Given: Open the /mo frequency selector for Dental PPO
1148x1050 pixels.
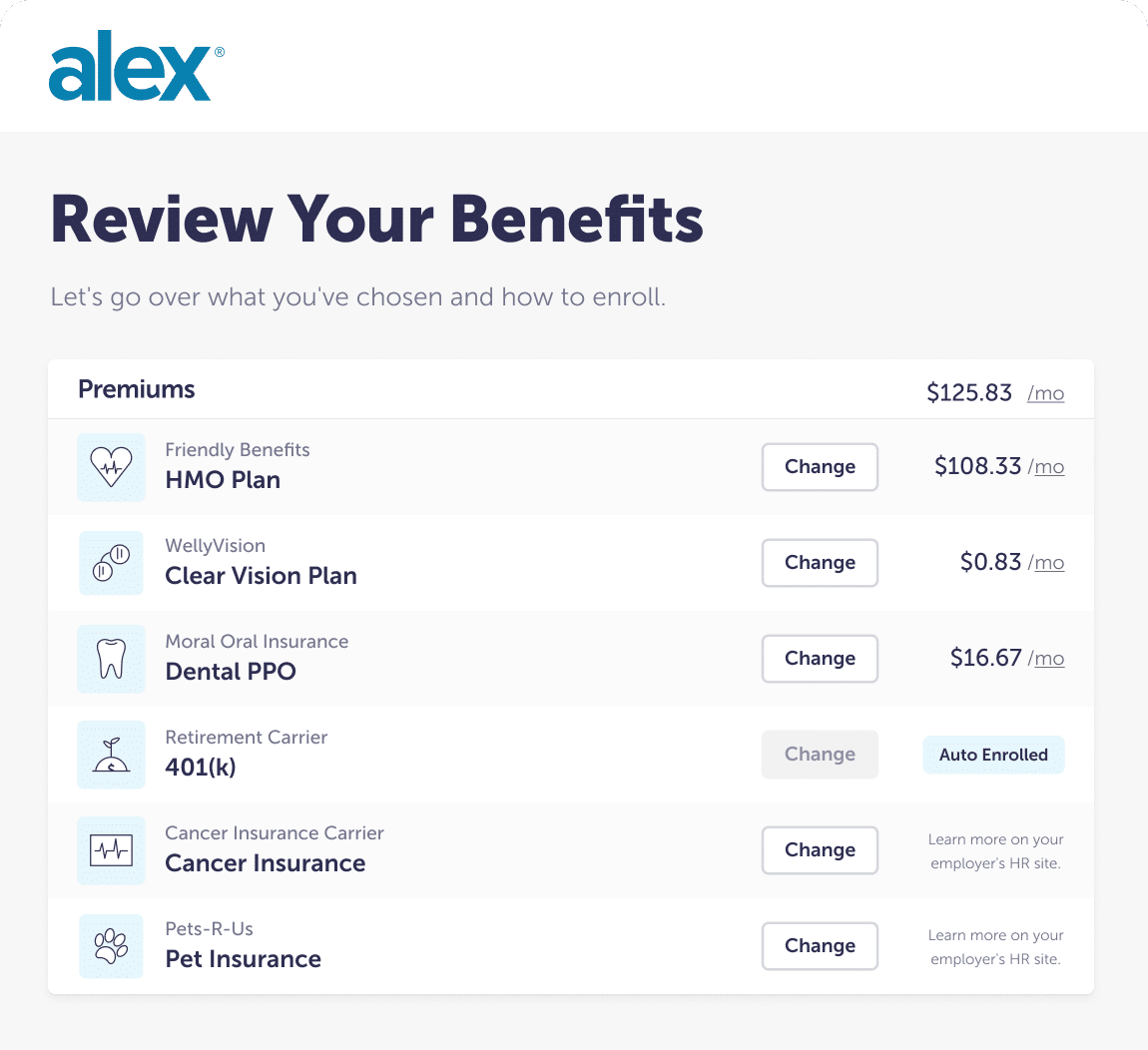Looking at the screenshot, I should (x=1047, y=659).
